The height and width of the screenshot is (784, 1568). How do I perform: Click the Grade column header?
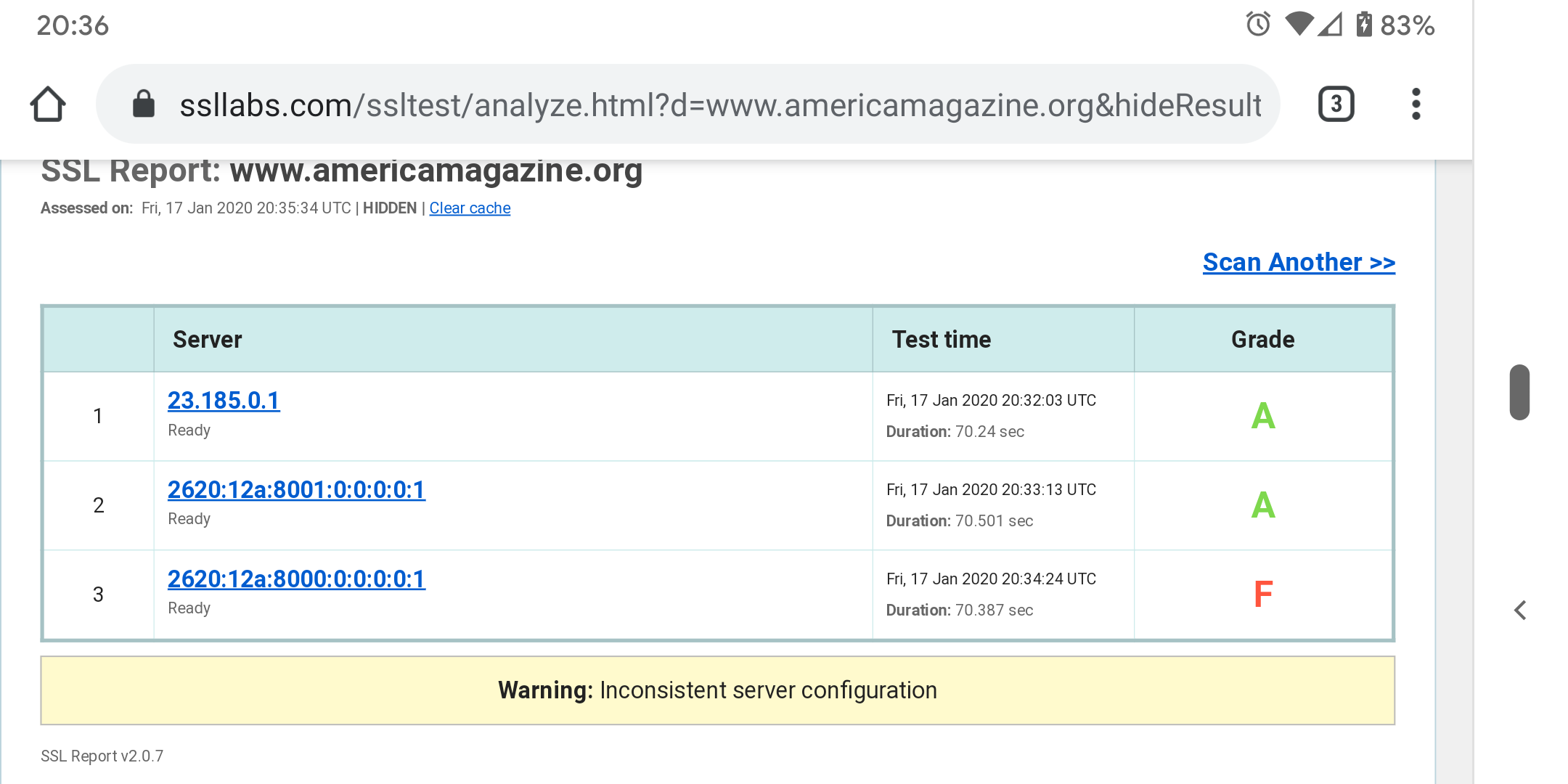[1262, 340]
